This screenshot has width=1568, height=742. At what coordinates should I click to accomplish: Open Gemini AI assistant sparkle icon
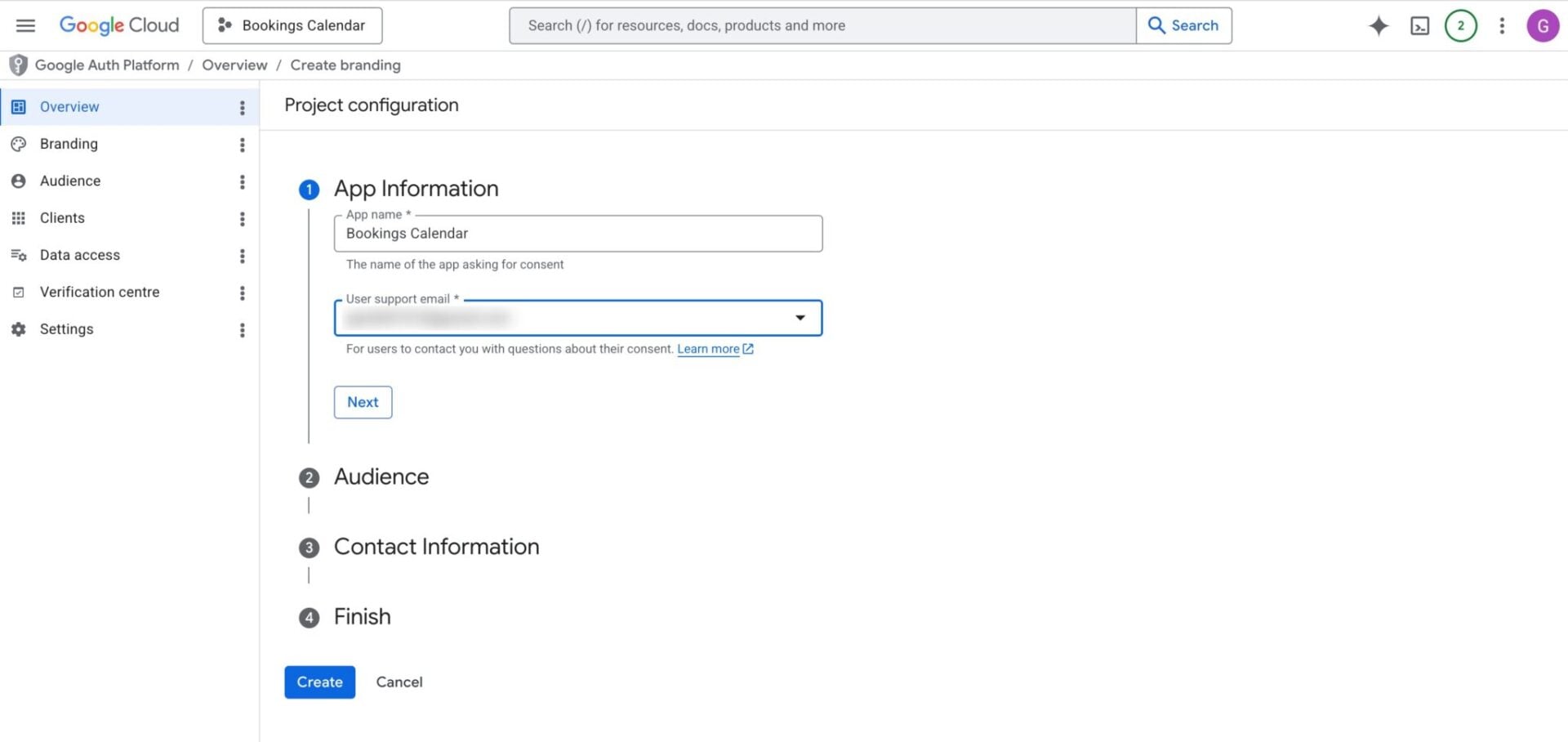tap(1379, 26)
